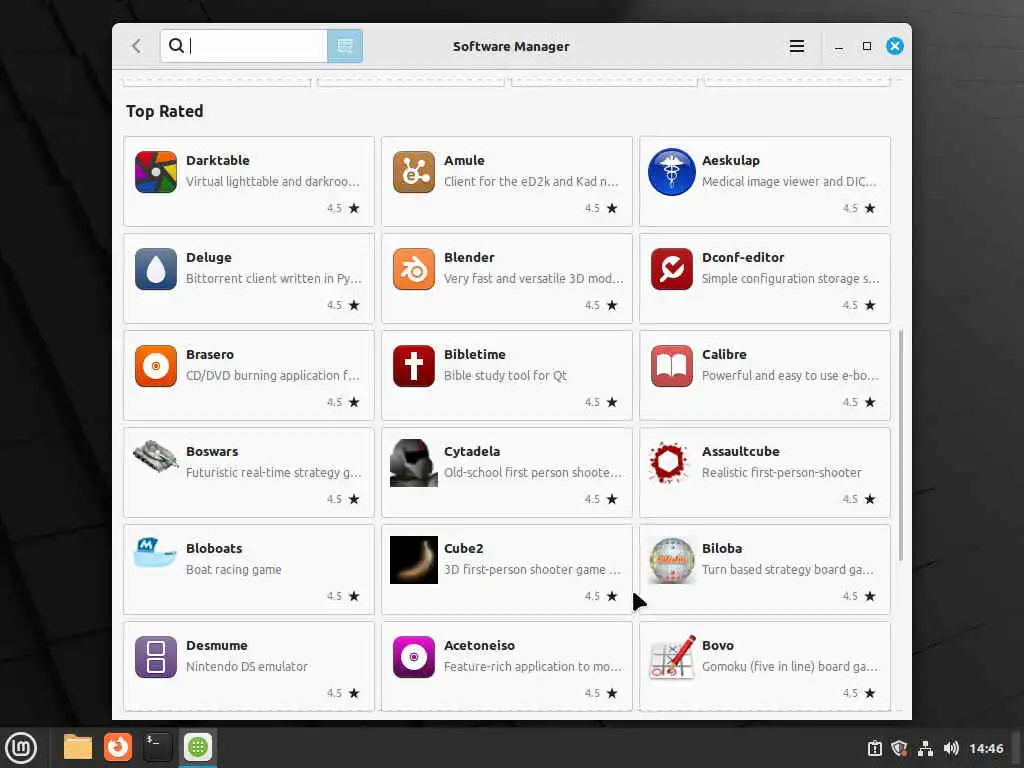Click the vertical scrollbar of the app list
Viewport: 1024px width, 768px height.
(901, 445)
